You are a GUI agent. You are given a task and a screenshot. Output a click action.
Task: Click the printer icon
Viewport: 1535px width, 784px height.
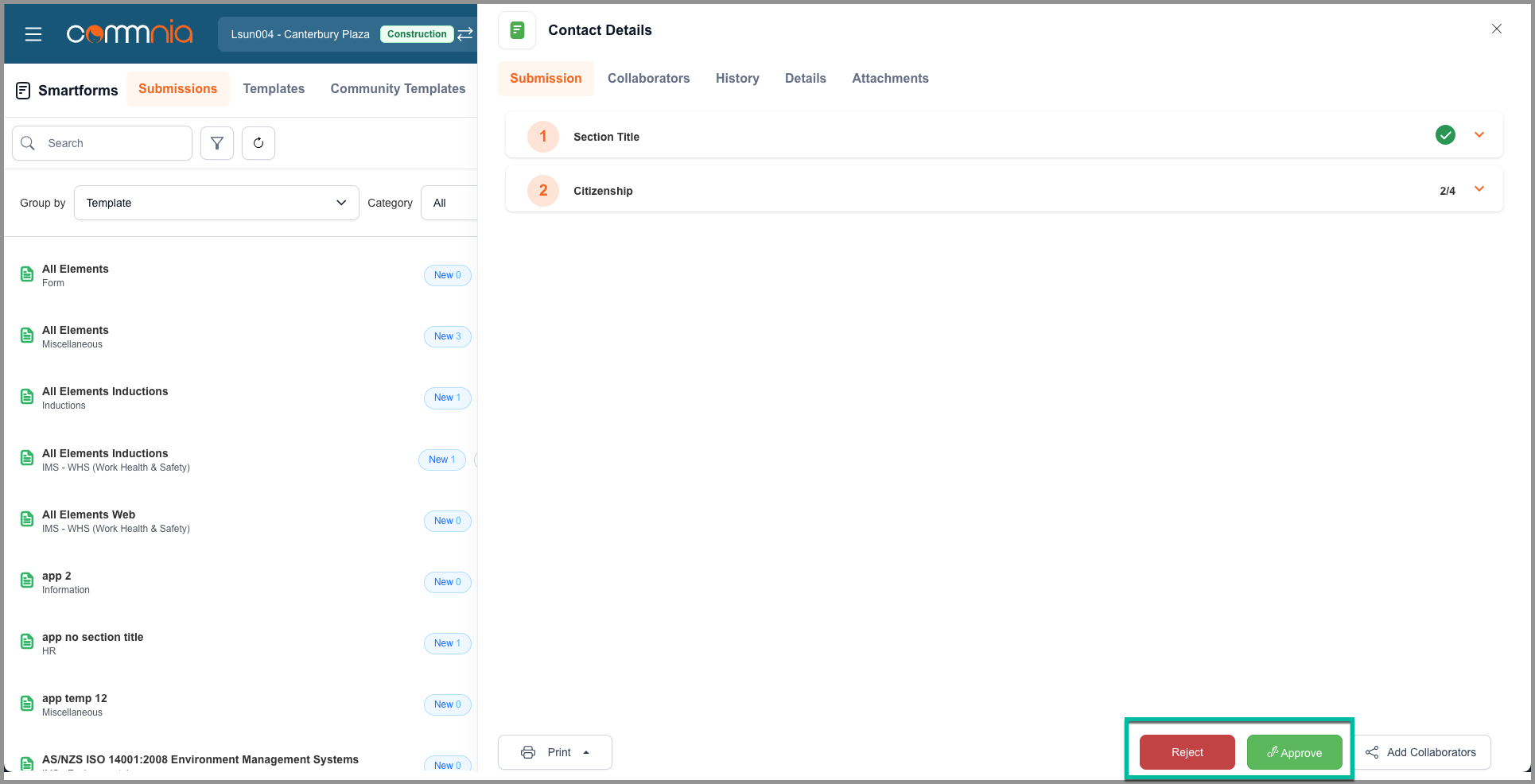[528, 752]
